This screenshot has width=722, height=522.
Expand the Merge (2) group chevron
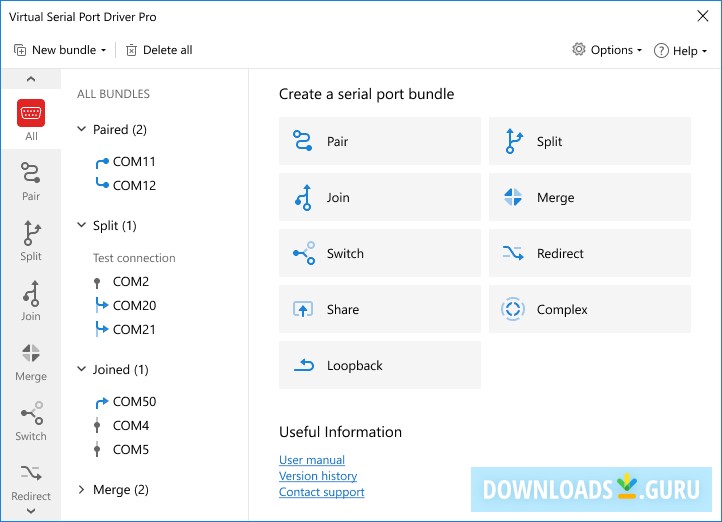point(82,489)
